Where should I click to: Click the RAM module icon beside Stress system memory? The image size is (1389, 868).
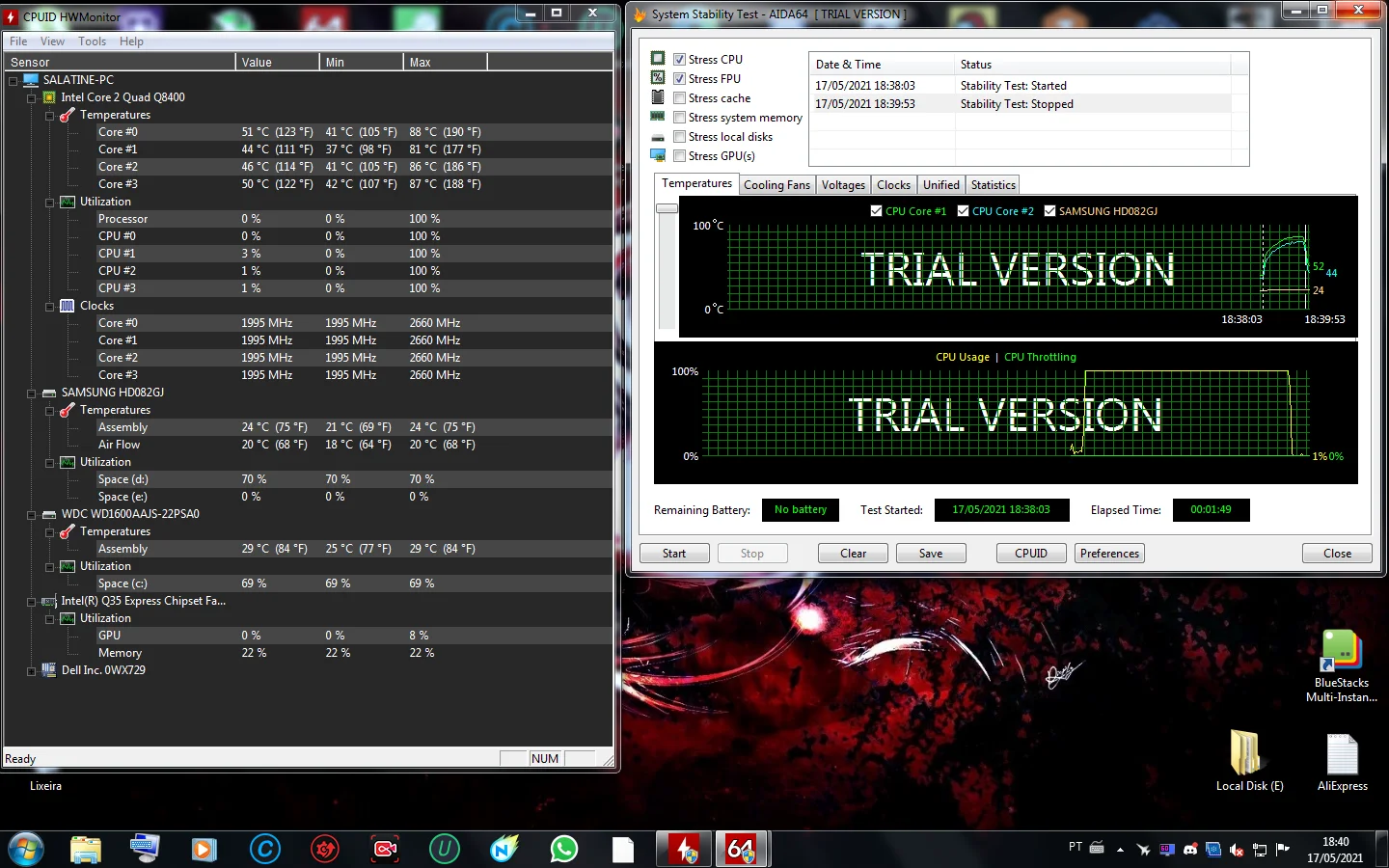658,117
